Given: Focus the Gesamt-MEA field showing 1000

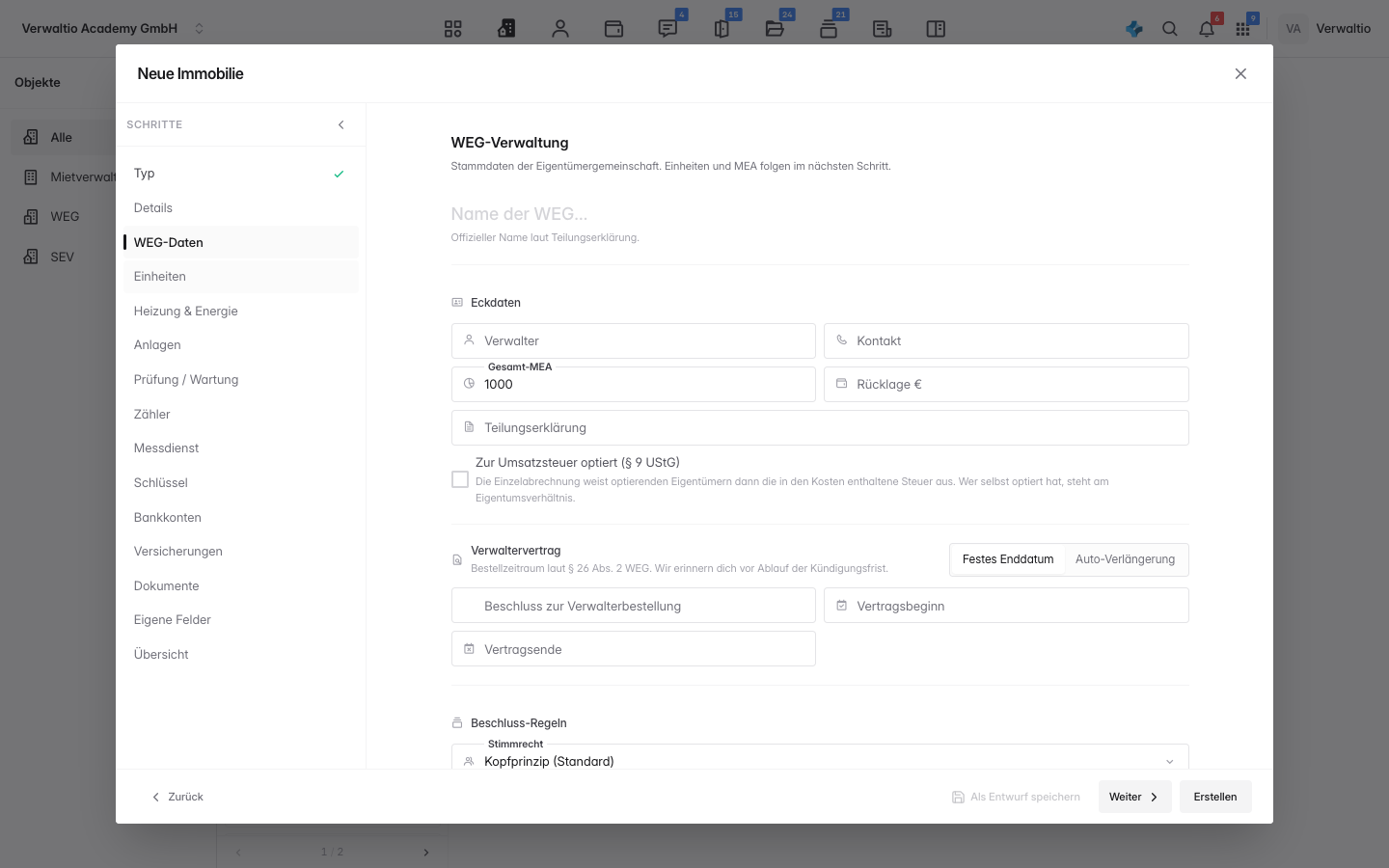Looking at the screenshot, I should tap(634, 384).
